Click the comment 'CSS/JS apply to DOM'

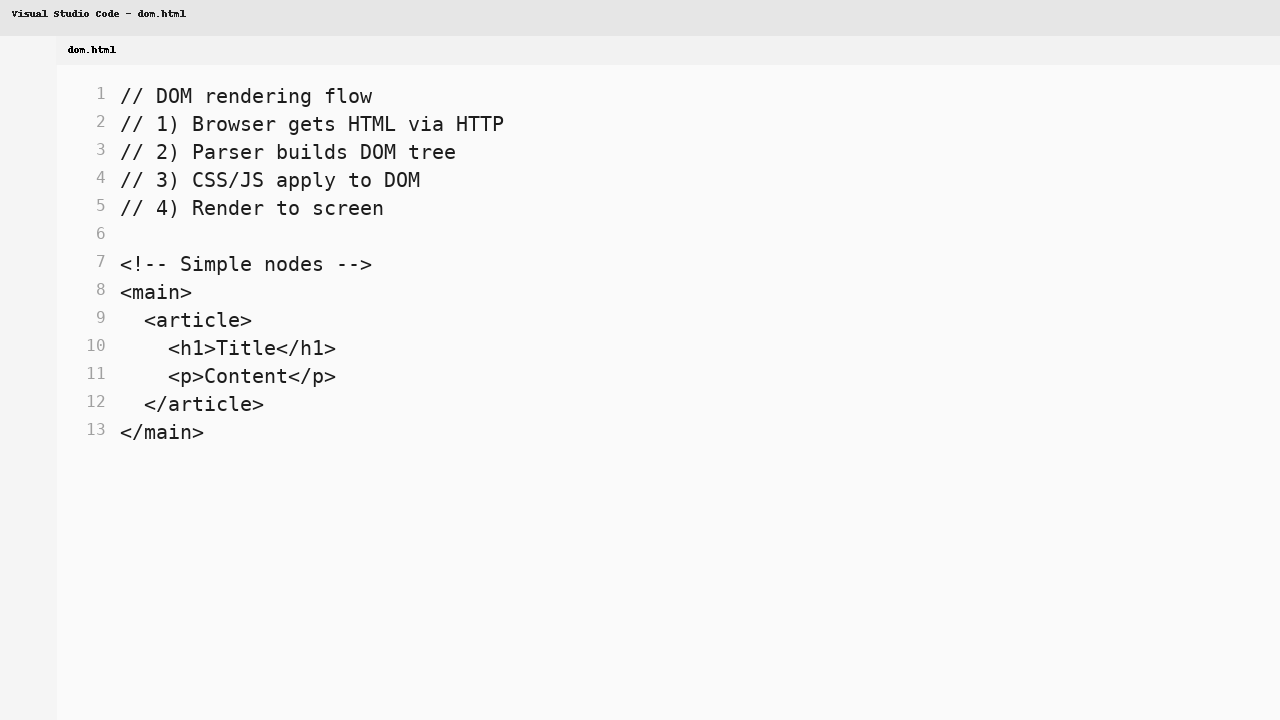coord(270,180)
